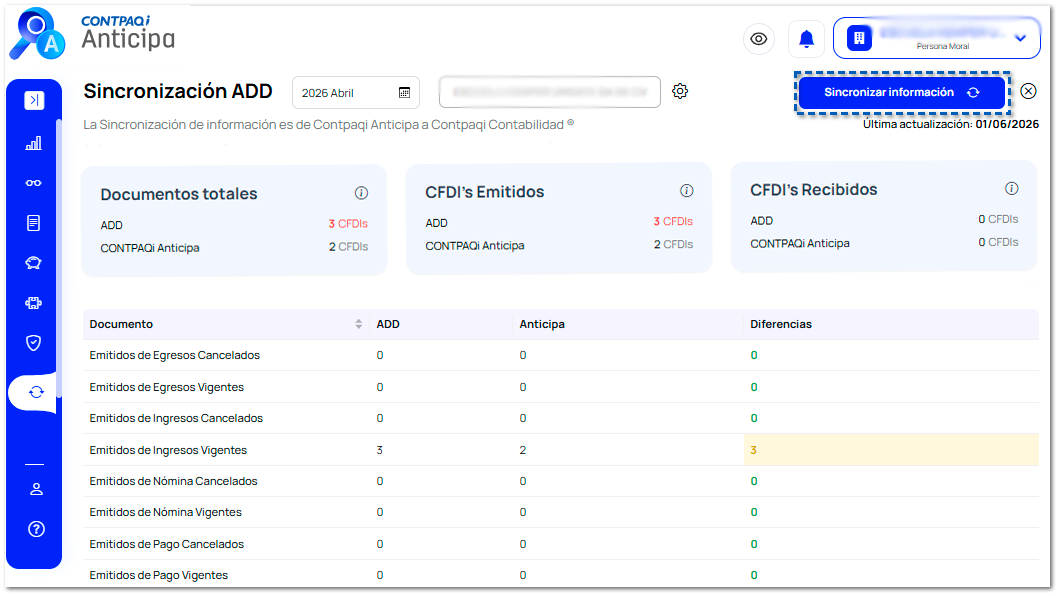1059x596 pixels.
Task: Open notifications with the bell icon
Action: [x=806, y=39]
